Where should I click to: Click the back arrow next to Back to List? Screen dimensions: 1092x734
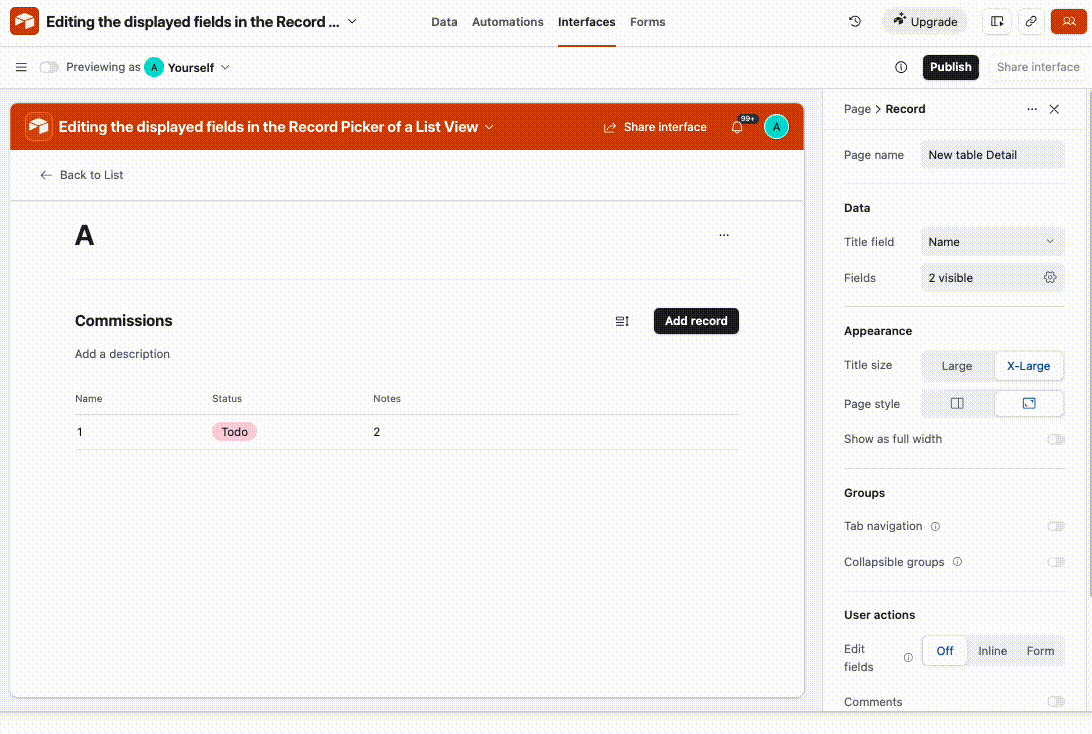pos(46,175)
